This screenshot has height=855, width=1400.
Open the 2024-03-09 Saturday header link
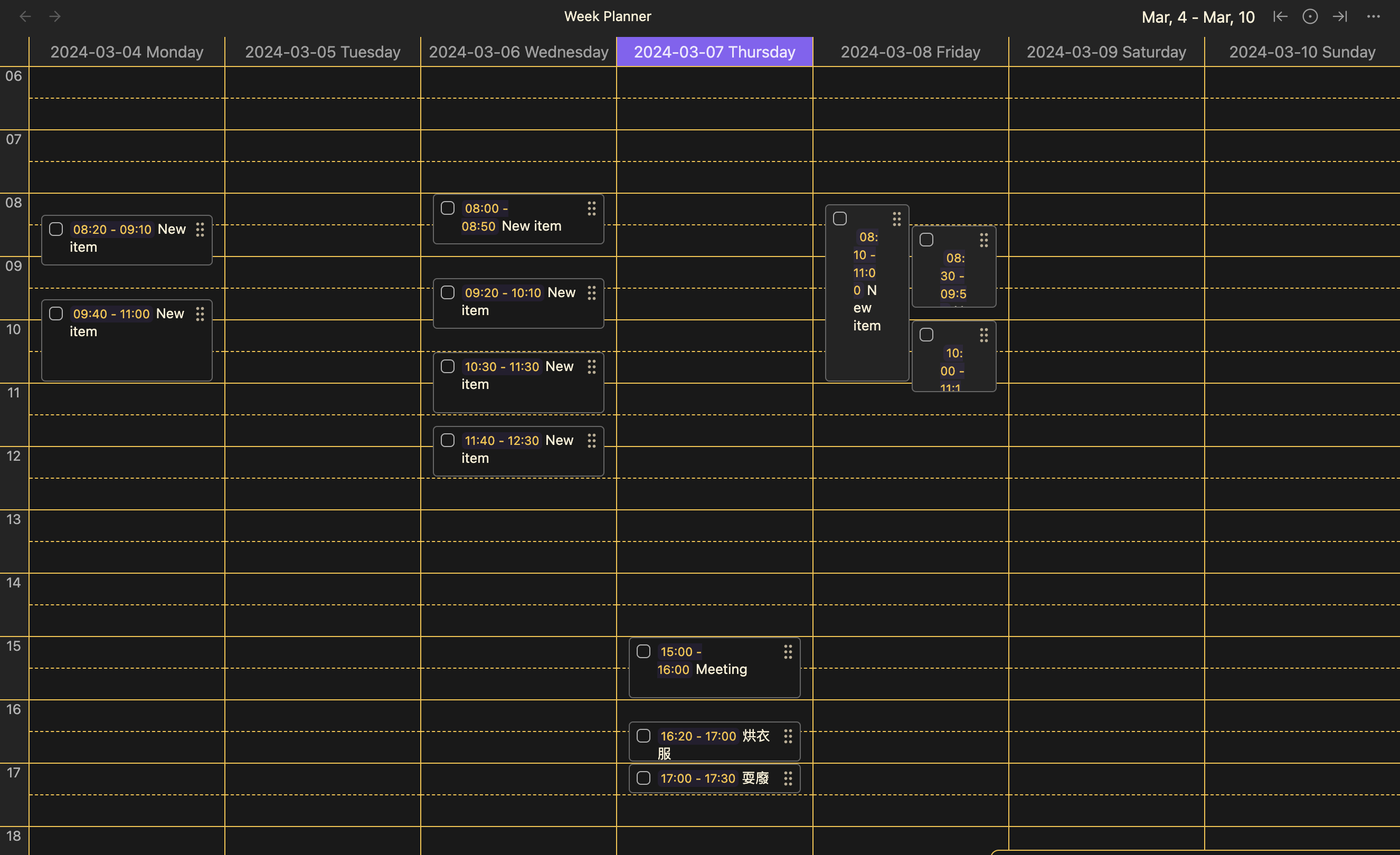point(1105,52)
